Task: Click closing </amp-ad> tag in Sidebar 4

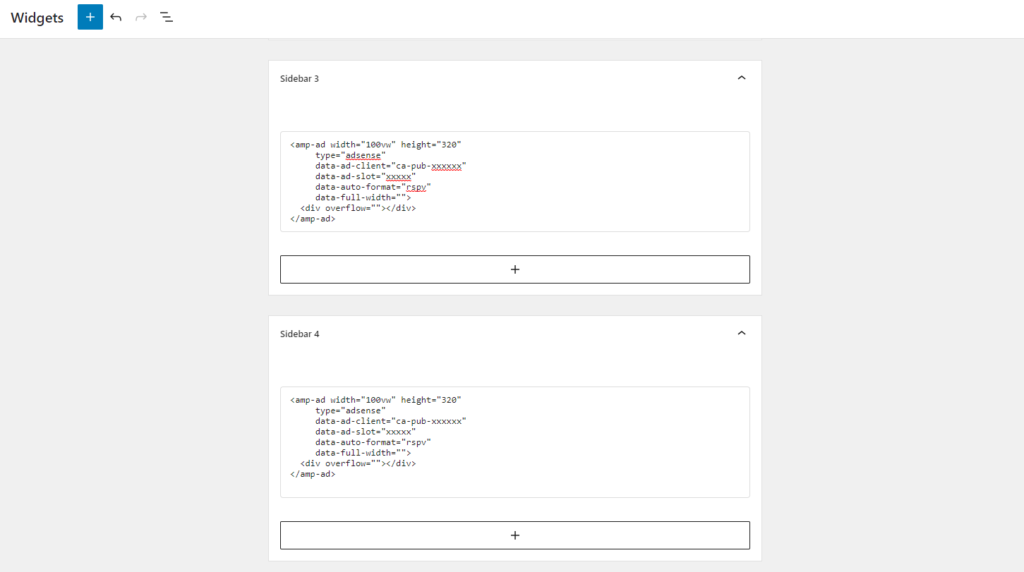Action: click(x=313, y=474)
